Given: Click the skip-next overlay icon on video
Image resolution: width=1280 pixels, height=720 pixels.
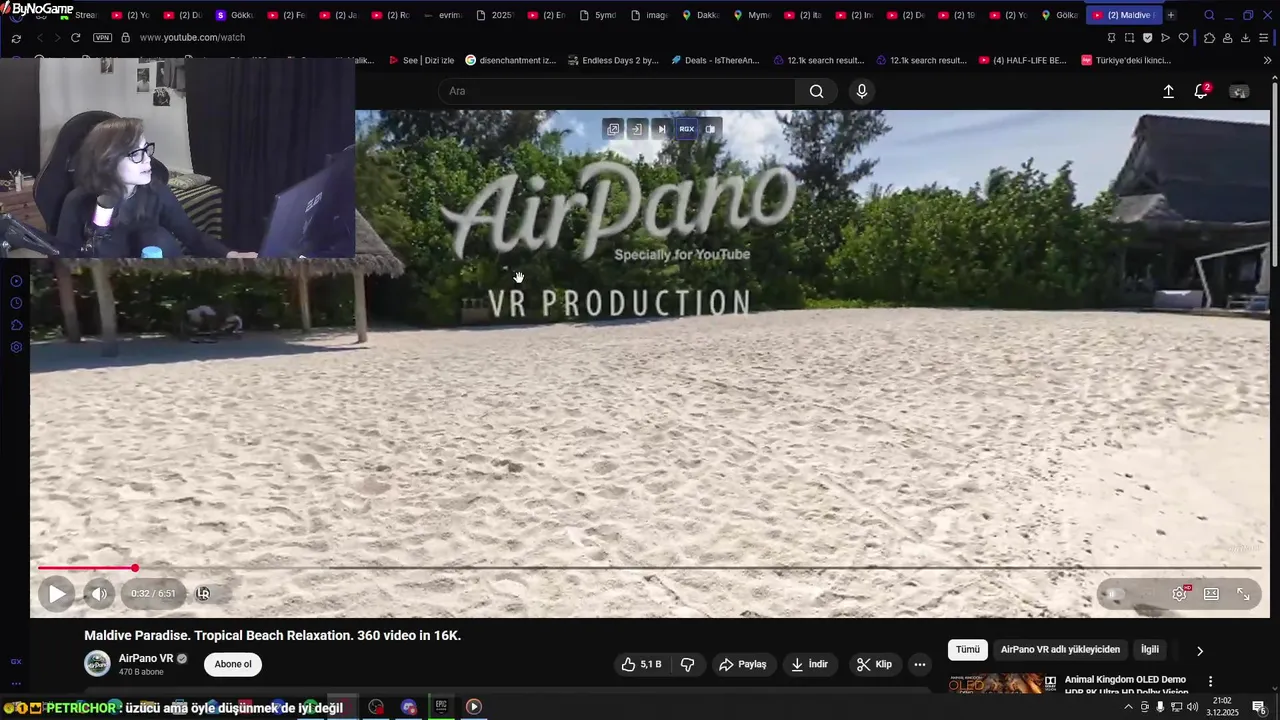Looking at the screenshot, I should (x=661, y=129).
